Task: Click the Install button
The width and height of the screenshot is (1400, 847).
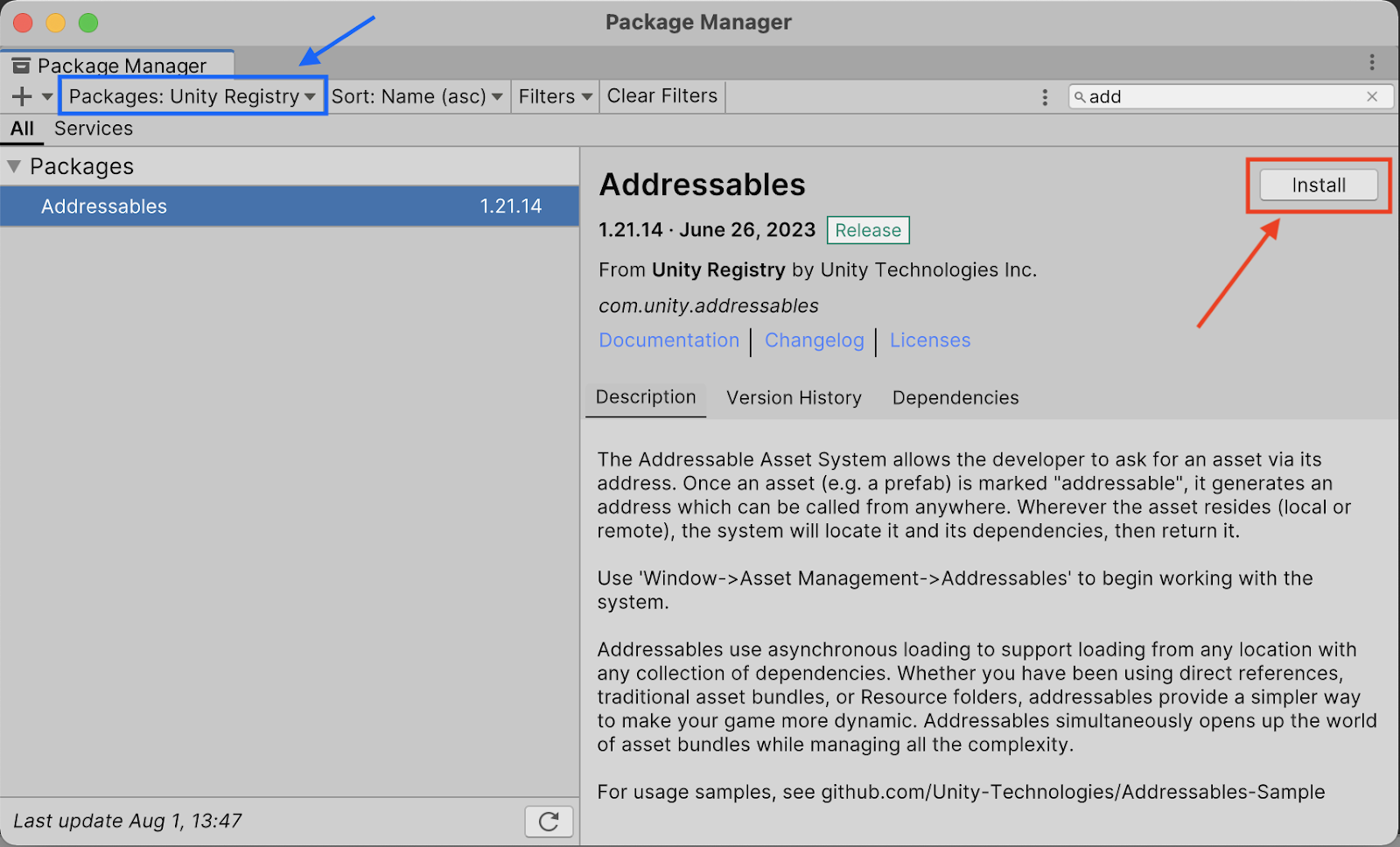Action: pyautogui.click(x=1319, y=185)
